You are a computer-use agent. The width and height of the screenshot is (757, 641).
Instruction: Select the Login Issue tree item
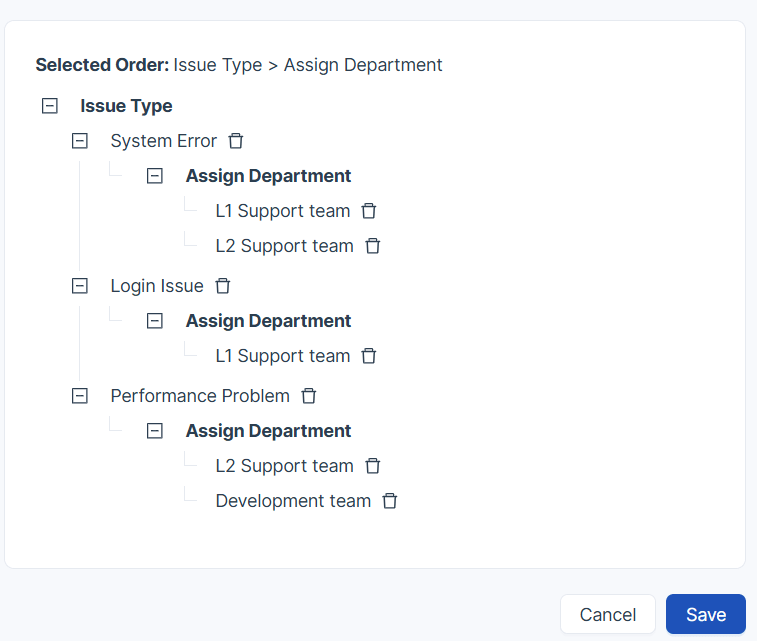[x=157, y=286]
